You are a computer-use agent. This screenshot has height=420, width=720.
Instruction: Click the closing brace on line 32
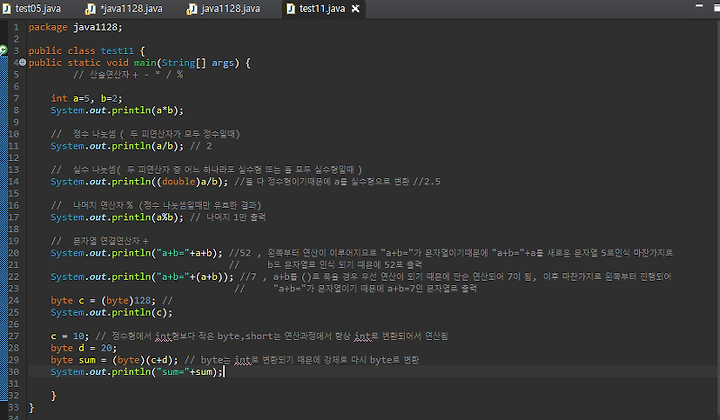(53, 396)
